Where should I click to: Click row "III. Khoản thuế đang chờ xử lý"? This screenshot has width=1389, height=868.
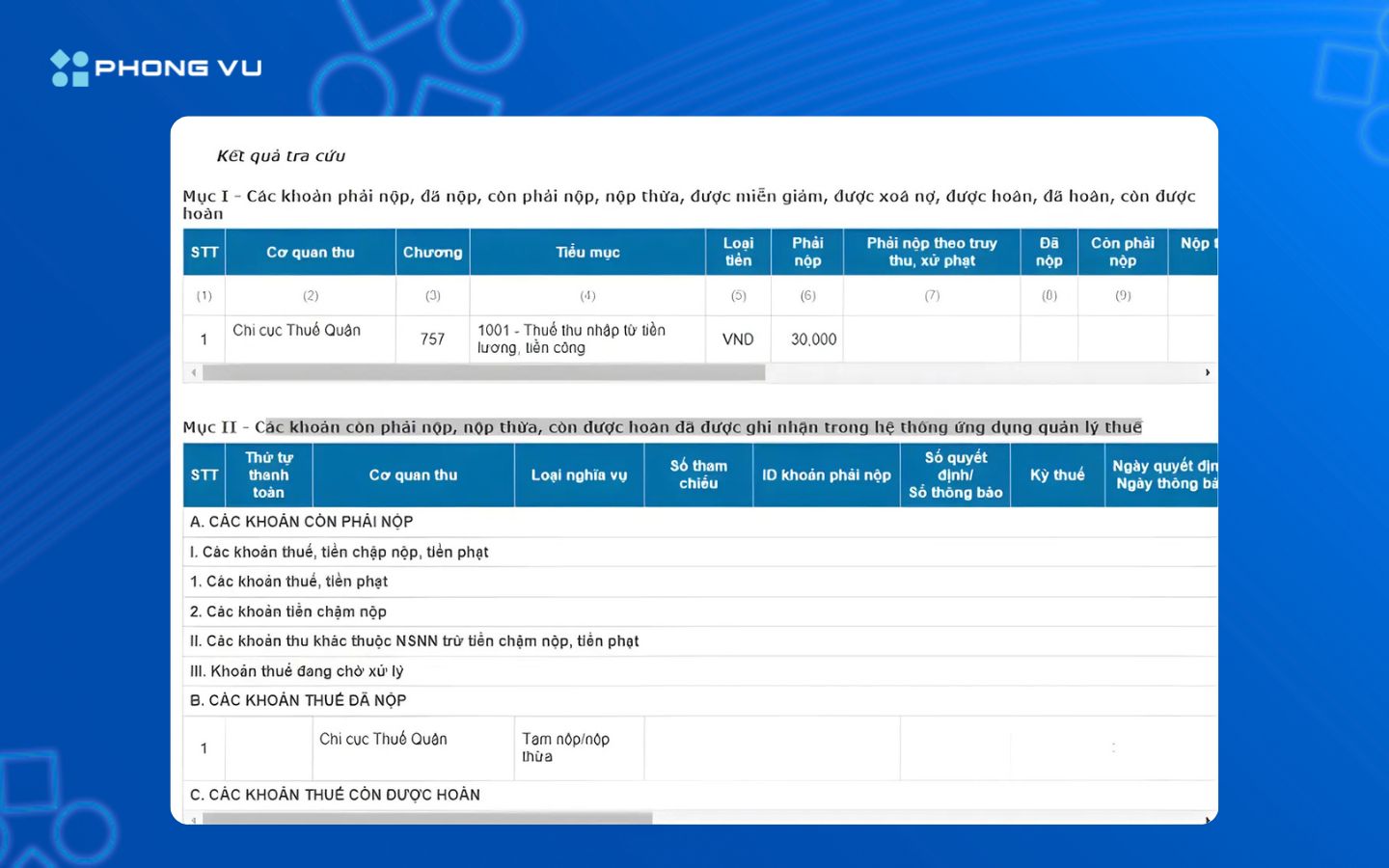pos(700,671)
